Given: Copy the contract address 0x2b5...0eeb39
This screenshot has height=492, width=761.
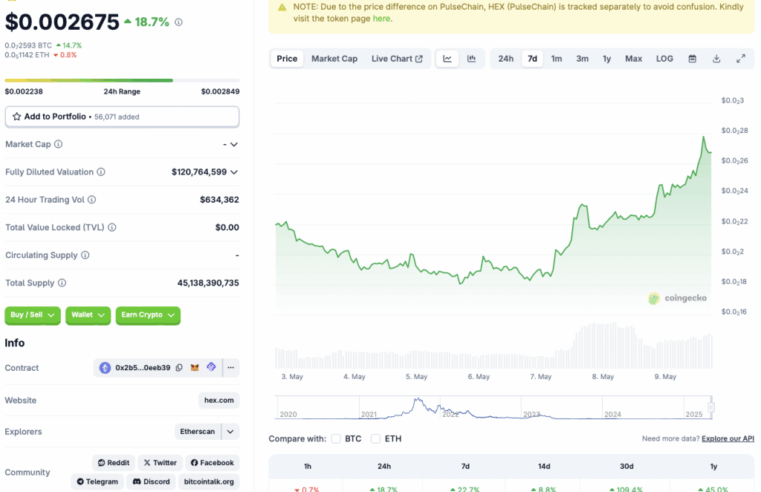Looking at the screenshot, I should tap(179, 368).
